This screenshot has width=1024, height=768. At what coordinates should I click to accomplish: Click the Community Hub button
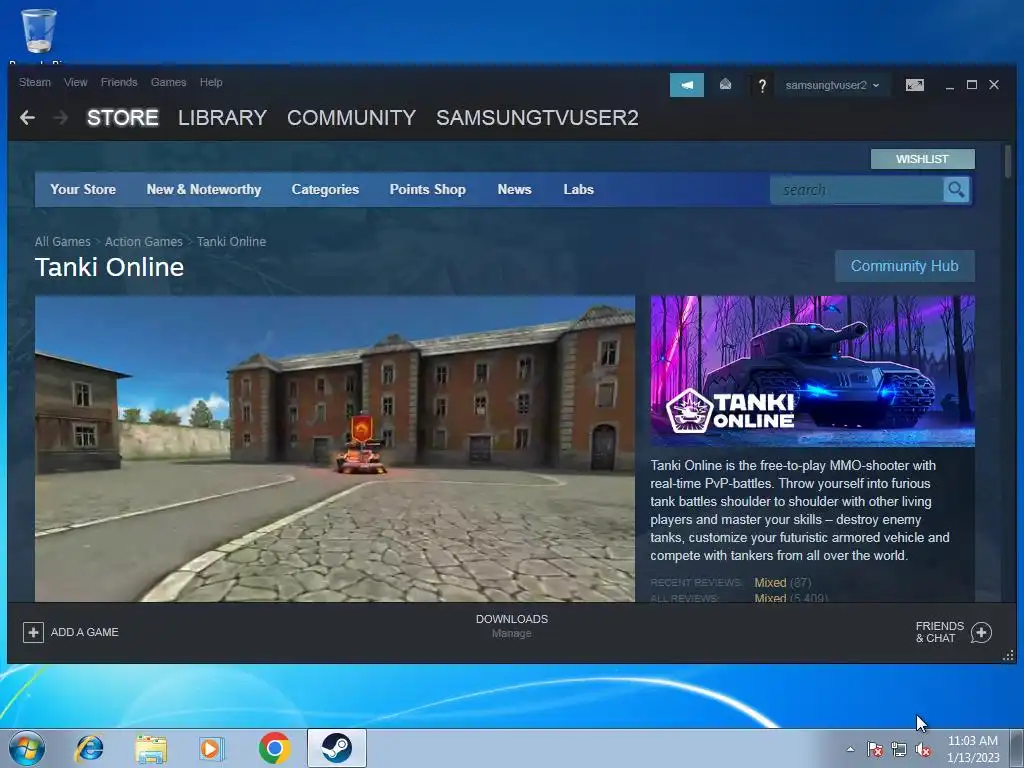pos(904,266)
